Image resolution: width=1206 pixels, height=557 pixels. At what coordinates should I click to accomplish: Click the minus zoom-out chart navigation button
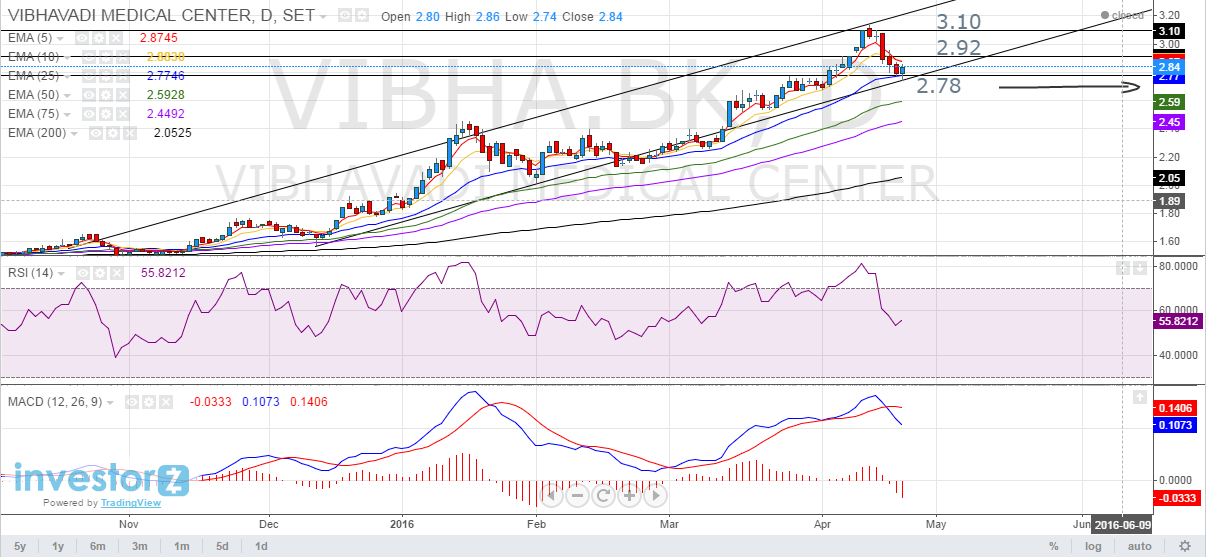click(577, 494)
